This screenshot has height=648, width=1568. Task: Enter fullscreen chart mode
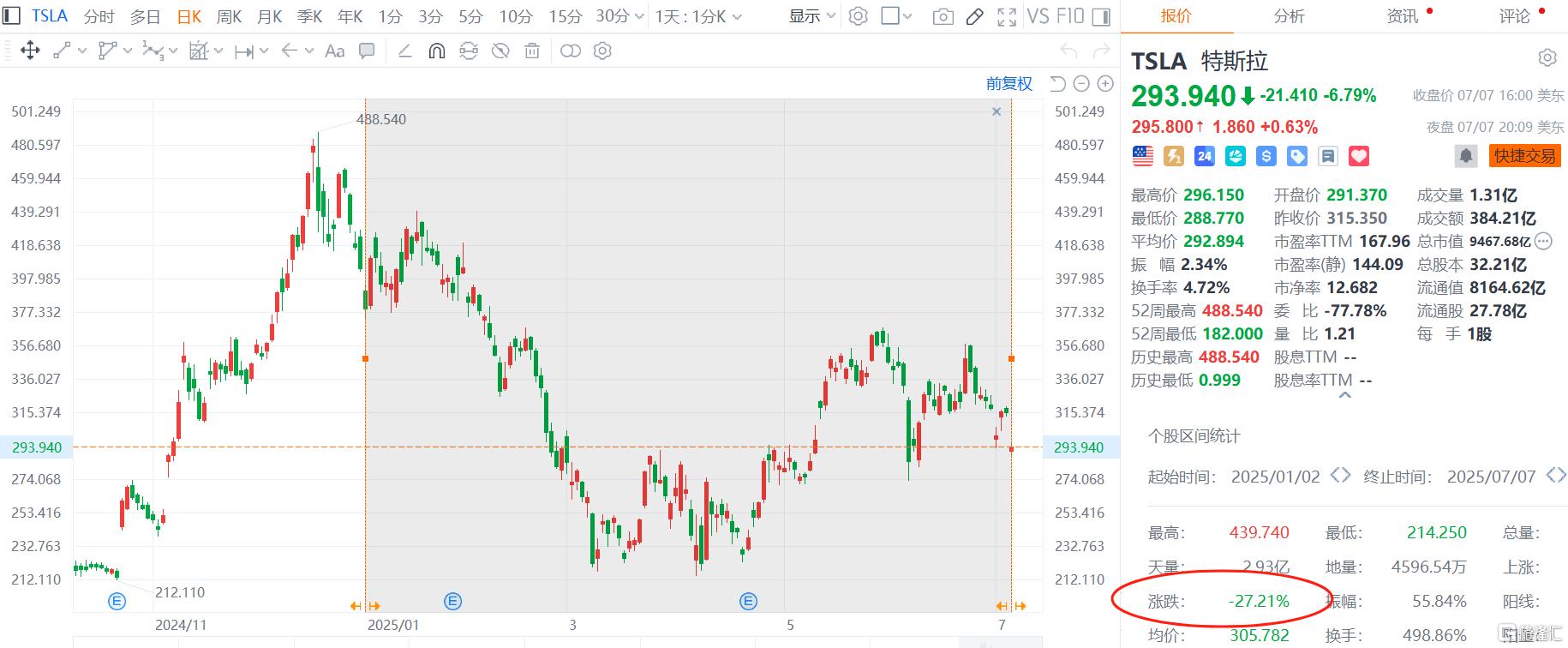click(1008, 16)
